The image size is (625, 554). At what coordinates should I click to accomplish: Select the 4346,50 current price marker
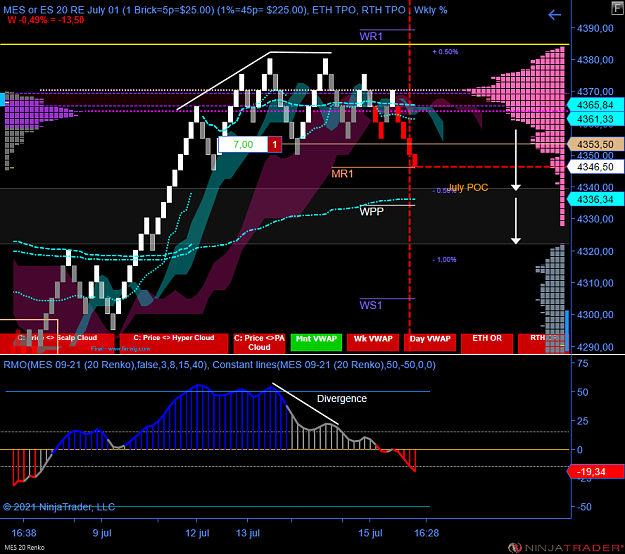pyautogui.click(x=595, y=167)
